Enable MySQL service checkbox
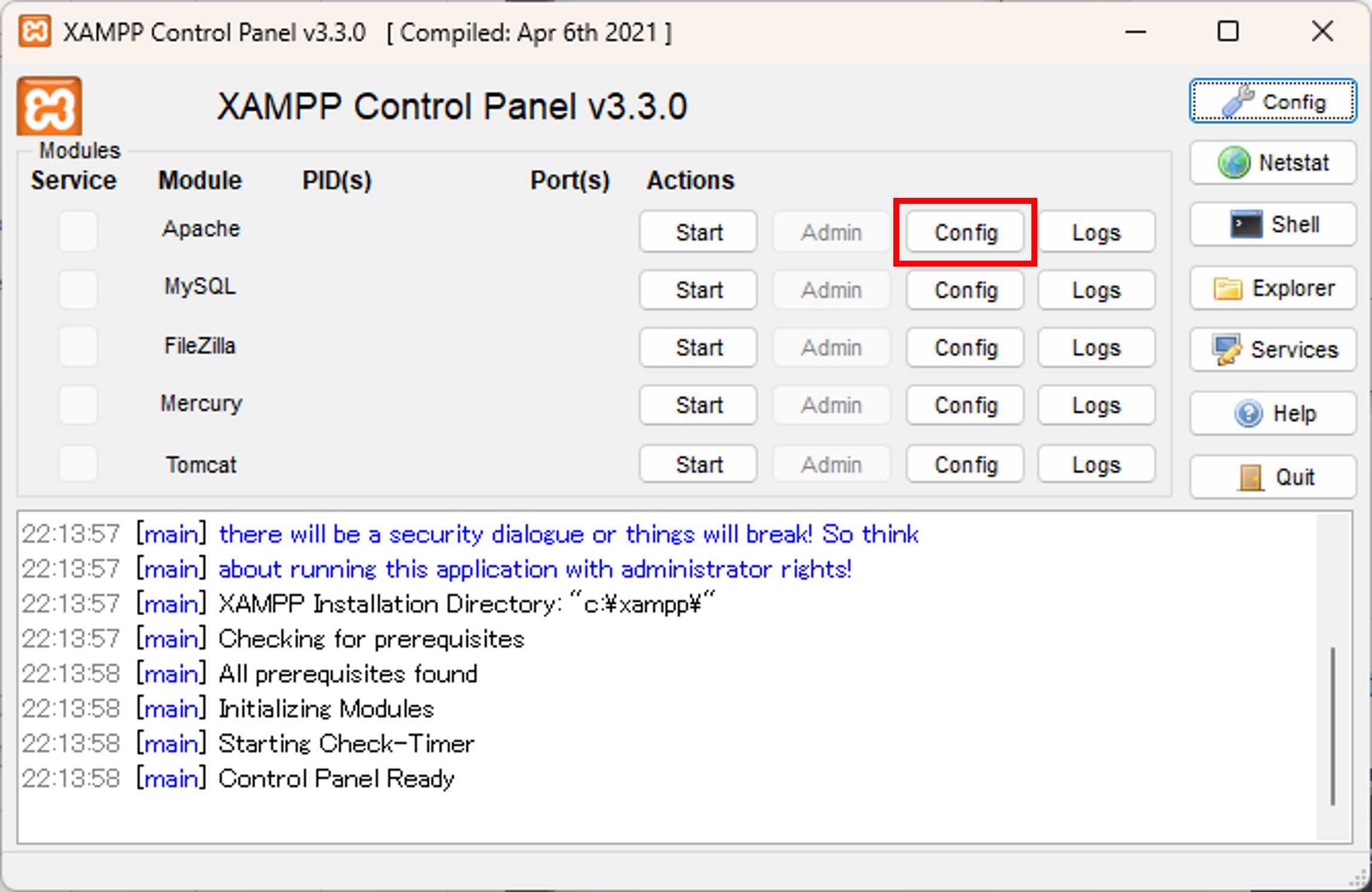This screenshot has height=892, width=1372. (x=78, y=289)
